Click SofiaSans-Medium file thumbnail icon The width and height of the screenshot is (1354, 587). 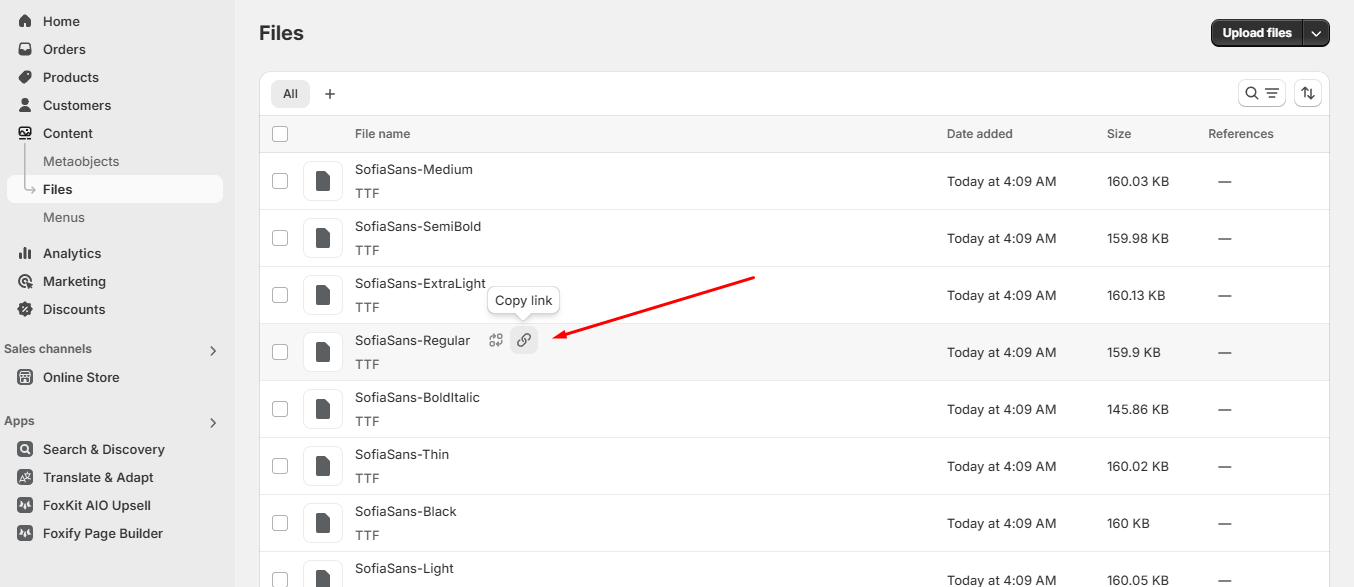[x=323, y=181]
